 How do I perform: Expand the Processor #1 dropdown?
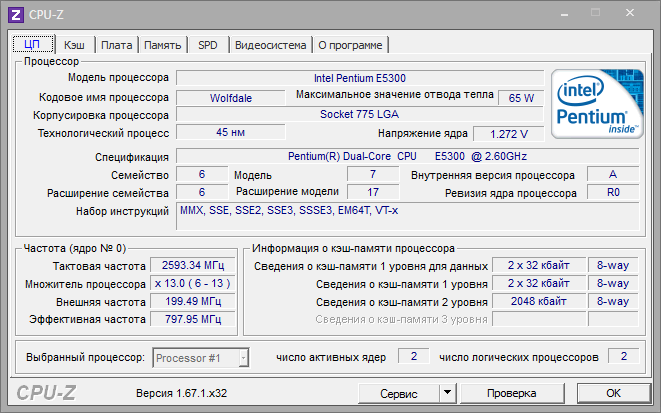pyautogui.click(x=200, y=357)
